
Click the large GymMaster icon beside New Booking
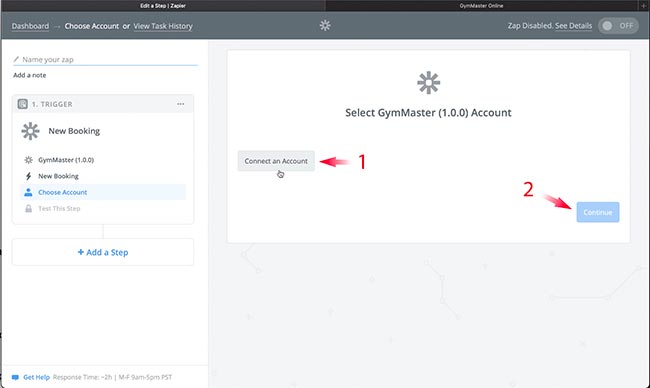tap(30, 131)
